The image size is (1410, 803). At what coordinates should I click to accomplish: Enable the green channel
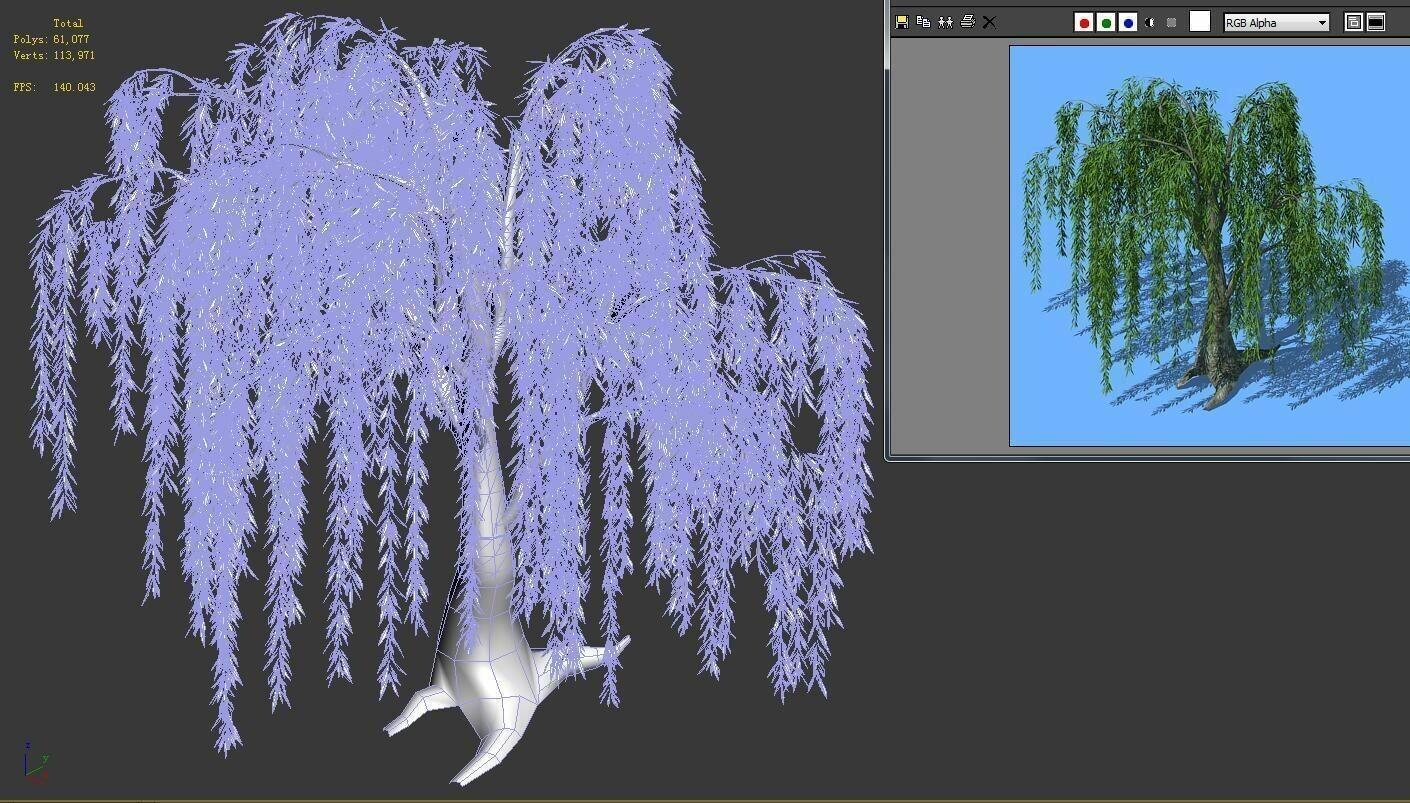pyautogui.click(x=1106, y=22)
